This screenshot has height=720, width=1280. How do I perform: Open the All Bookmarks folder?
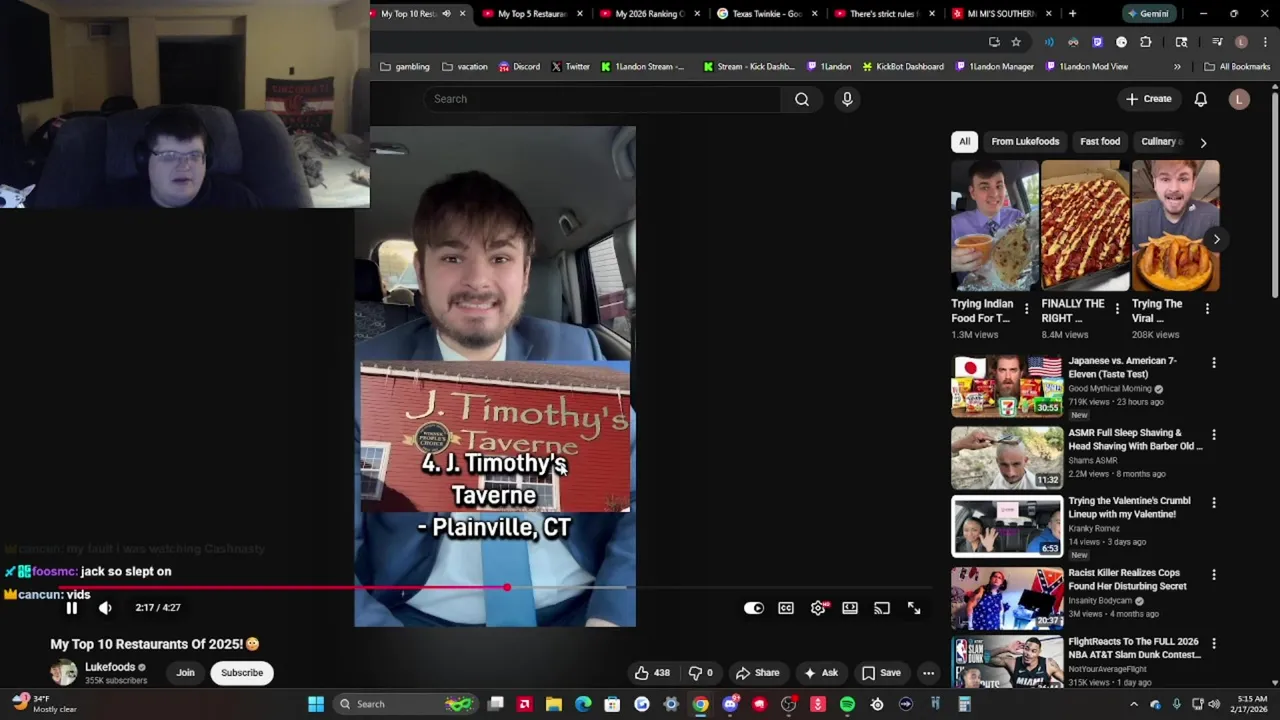pos(1237,67)
